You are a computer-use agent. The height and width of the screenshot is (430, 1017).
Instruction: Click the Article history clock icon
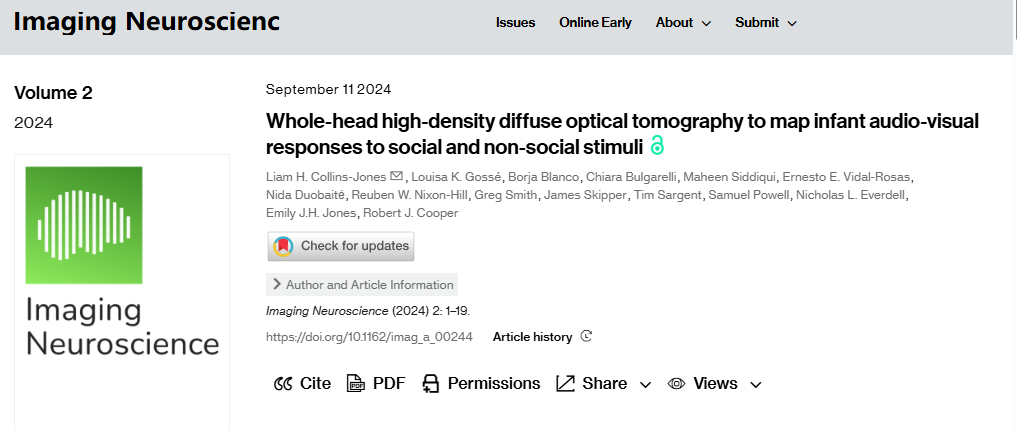(586, 337)
